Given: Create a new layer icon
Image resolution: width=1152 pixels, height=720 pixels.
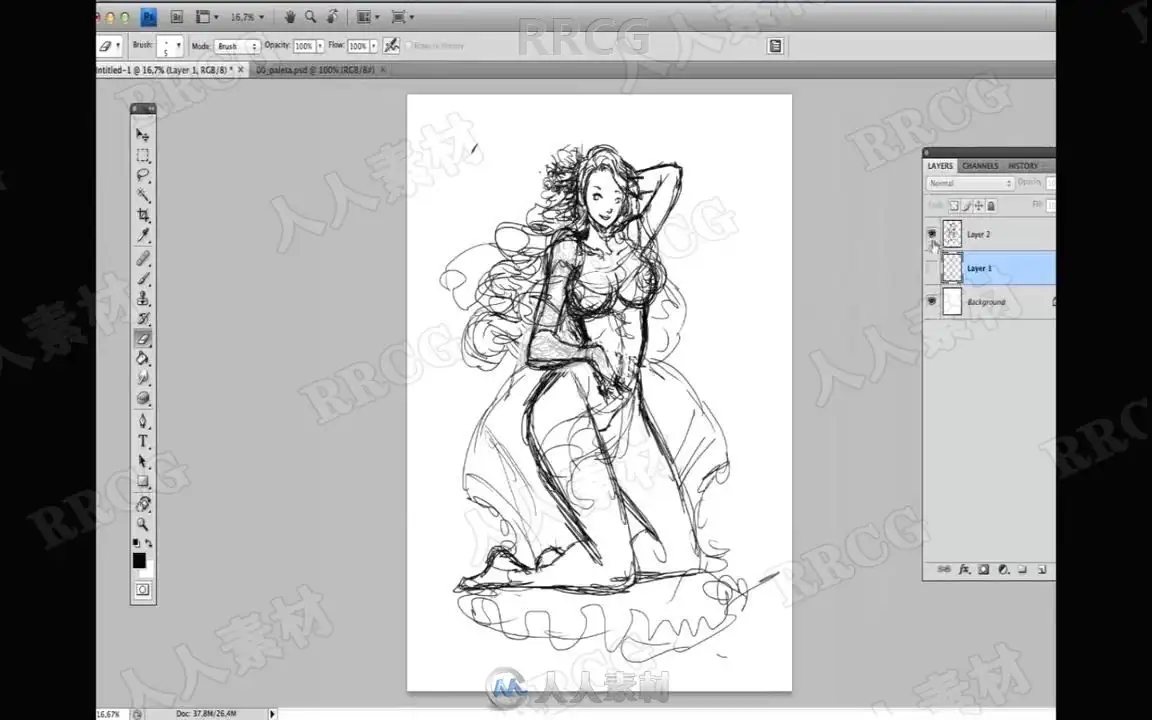Looking at the screenshot, I should (x=1042, y=569).
